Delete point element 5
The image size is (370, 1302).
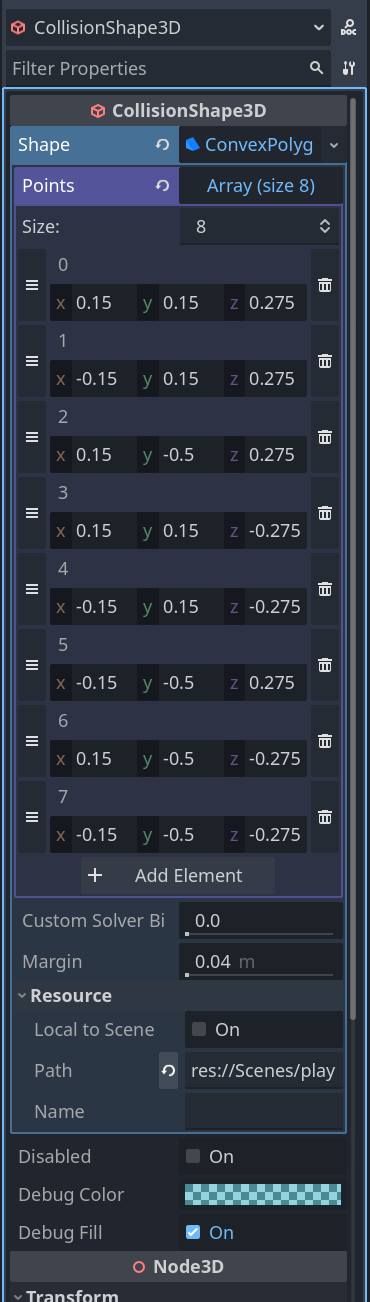click(x=324, y=665)
